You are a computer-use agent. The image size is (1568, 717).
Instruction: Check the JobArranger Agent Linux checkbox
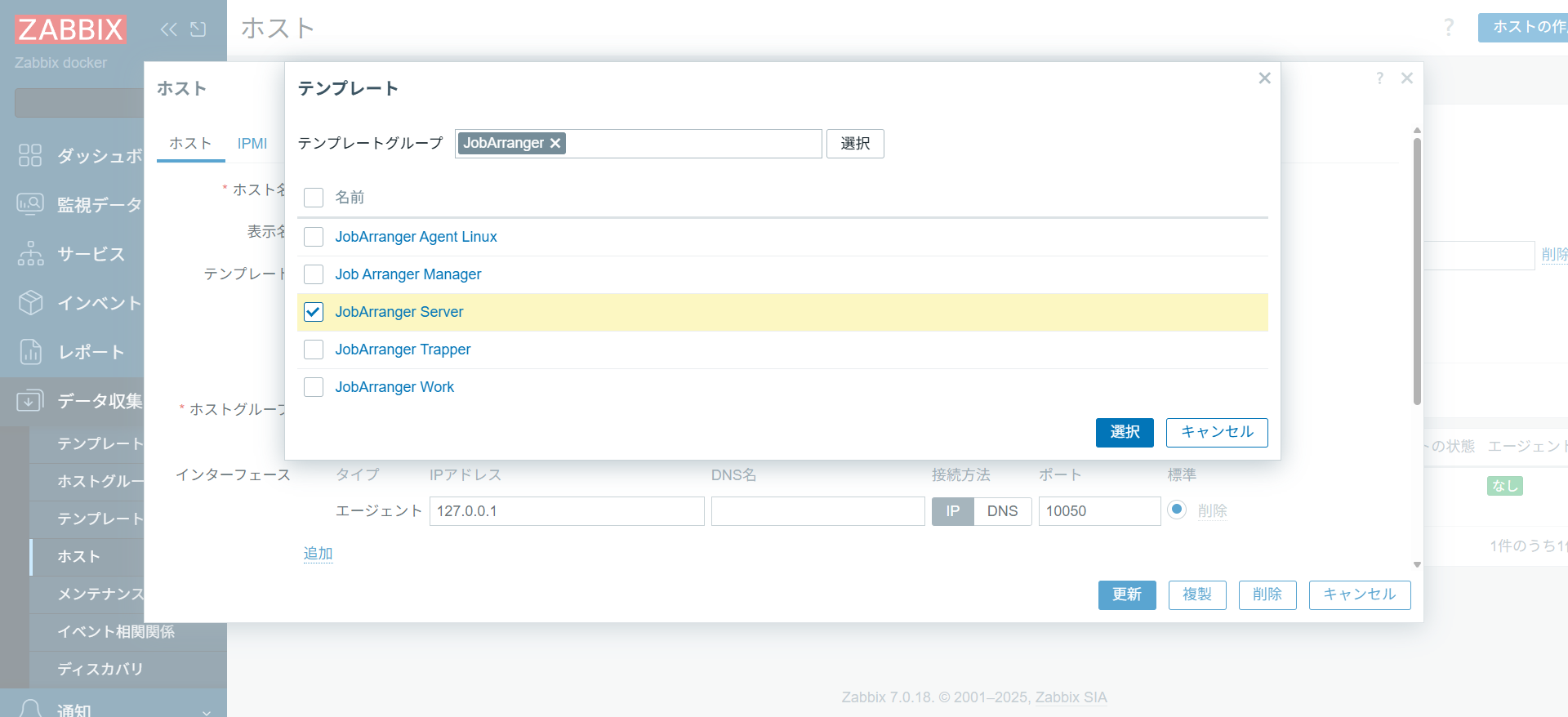(x=314, y=237)
